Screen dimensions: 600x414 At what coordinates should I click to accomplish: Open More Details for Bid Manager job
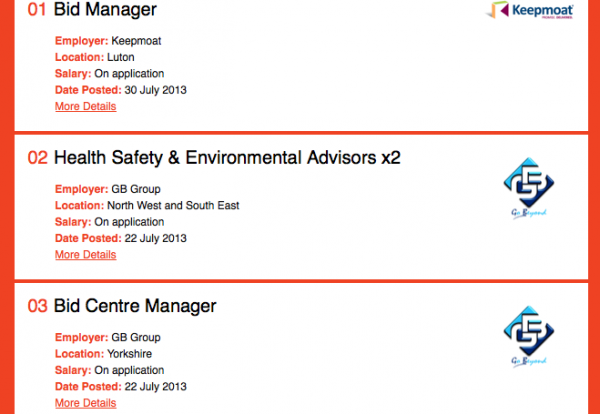tap(85, 106)
